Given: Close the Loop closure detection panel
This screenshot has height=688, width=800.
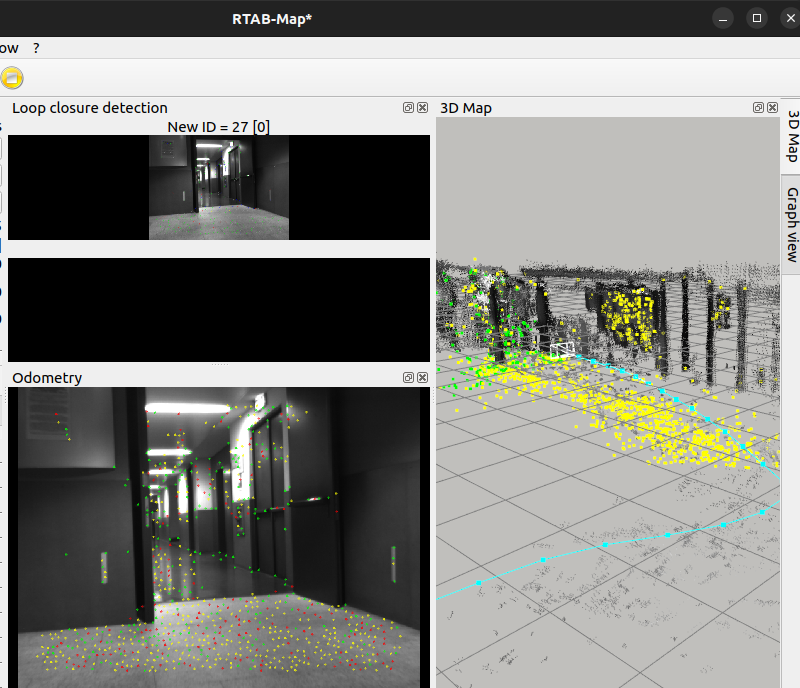Looking at the screenshot, I should [422, 108].
